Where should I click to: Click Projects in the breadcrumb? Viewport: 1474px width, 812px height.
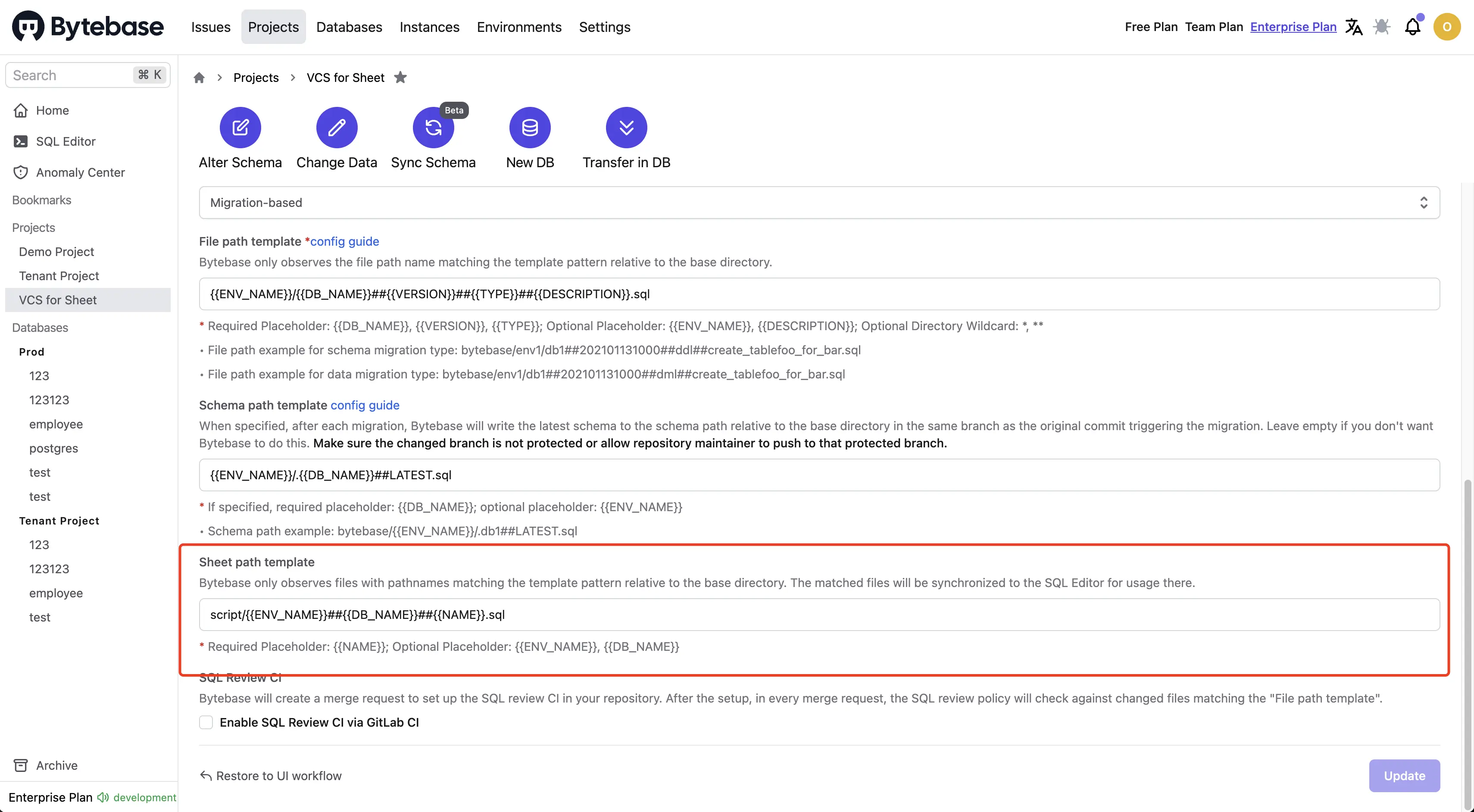(256, 77)
